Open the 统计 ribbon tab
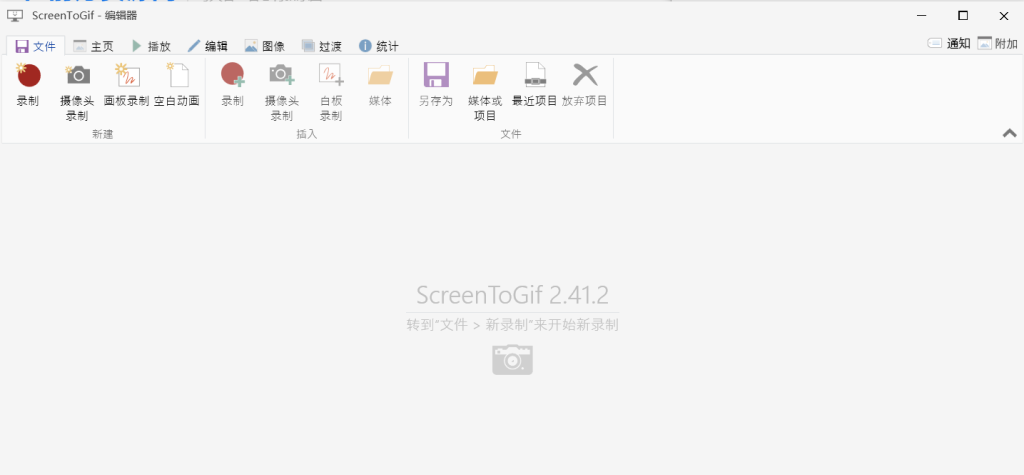The height and width of the screenshot is (475, 1024). click(x=378, y=46)
